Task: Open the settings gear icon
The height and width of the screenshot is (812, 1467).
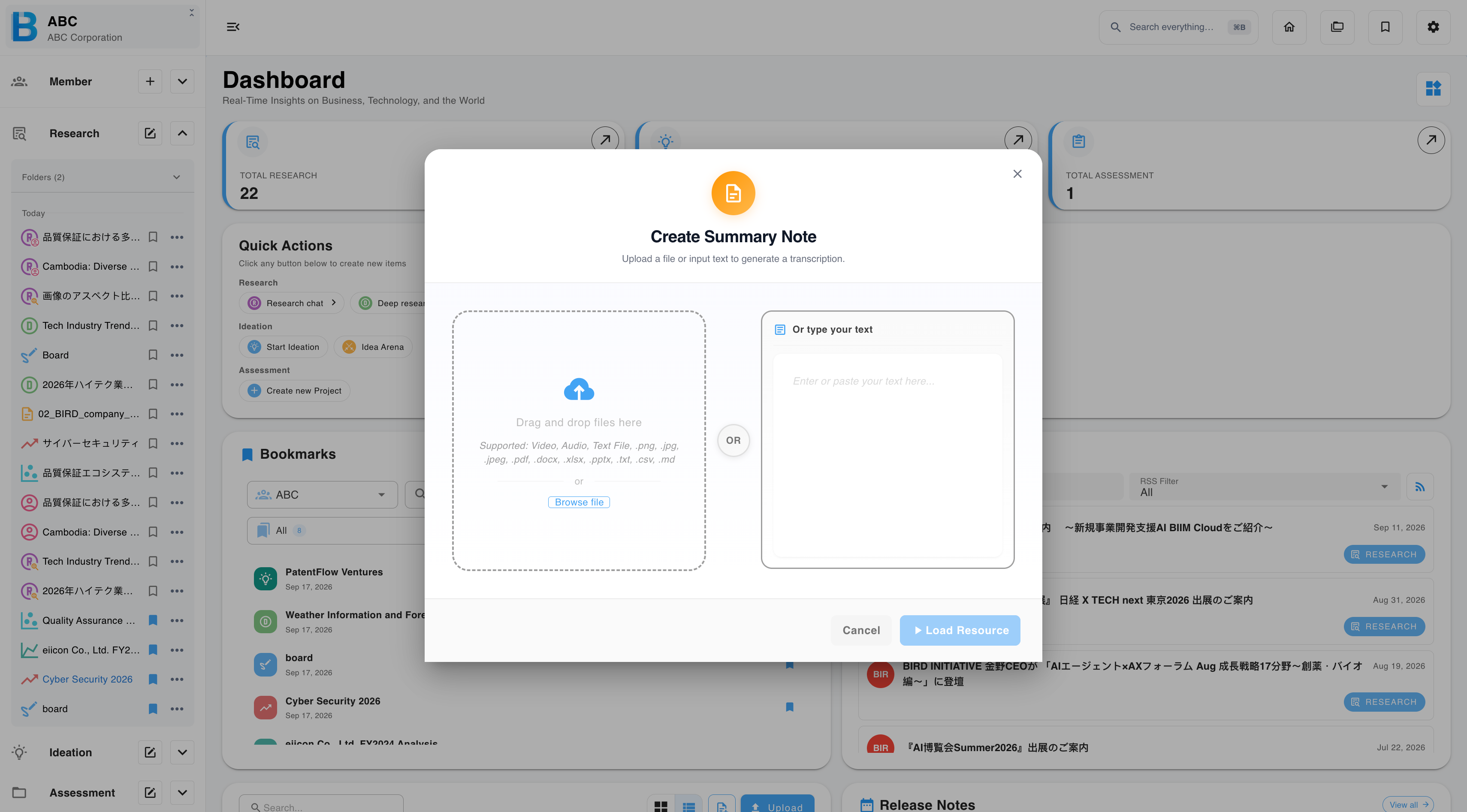Action: tap(1434, 27)
